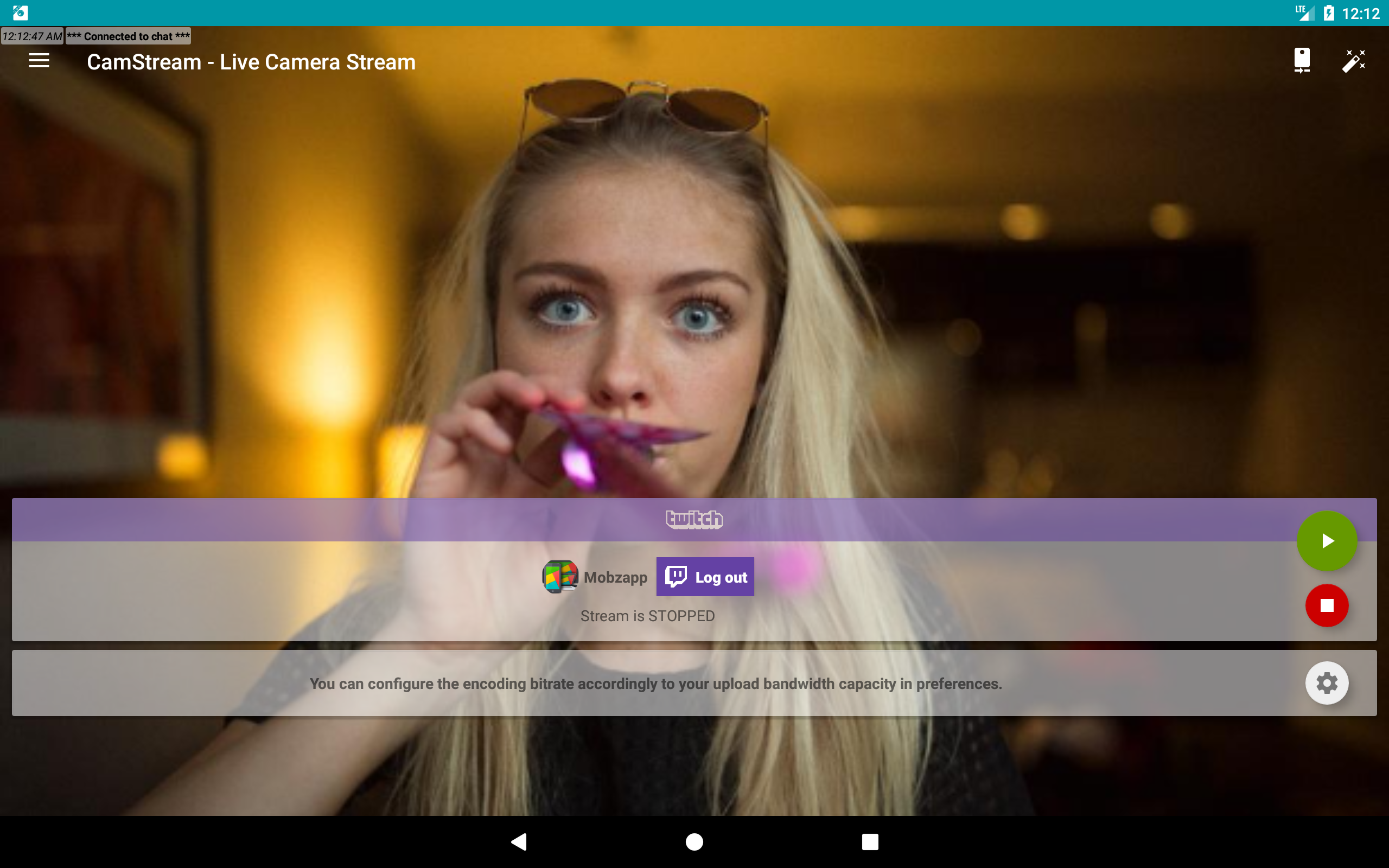Stop the stream with the red stop button
Screen dimensions: 1389x868
click(1327, 605)
